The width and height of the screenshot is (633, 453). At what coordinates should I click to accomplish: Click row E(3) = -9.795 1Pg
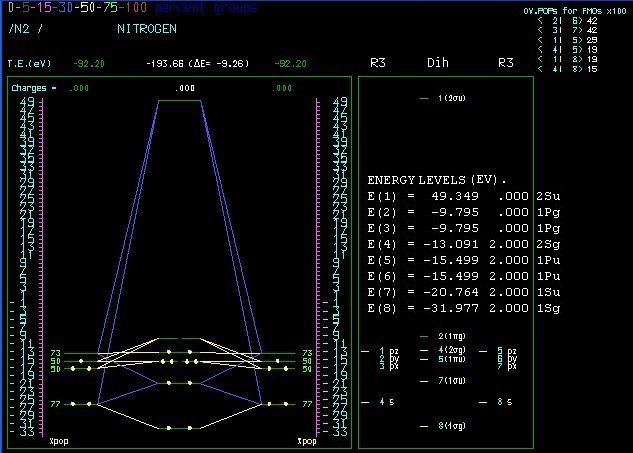[x=464, y=228]
